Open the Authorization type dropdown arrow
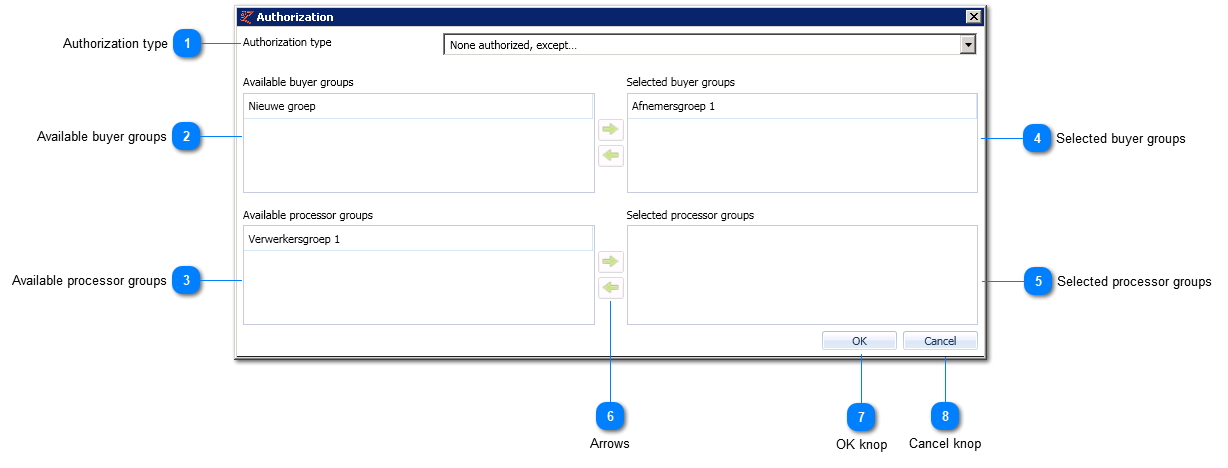Viewport: 1228px width, 468px height. [x=967, y=45]
